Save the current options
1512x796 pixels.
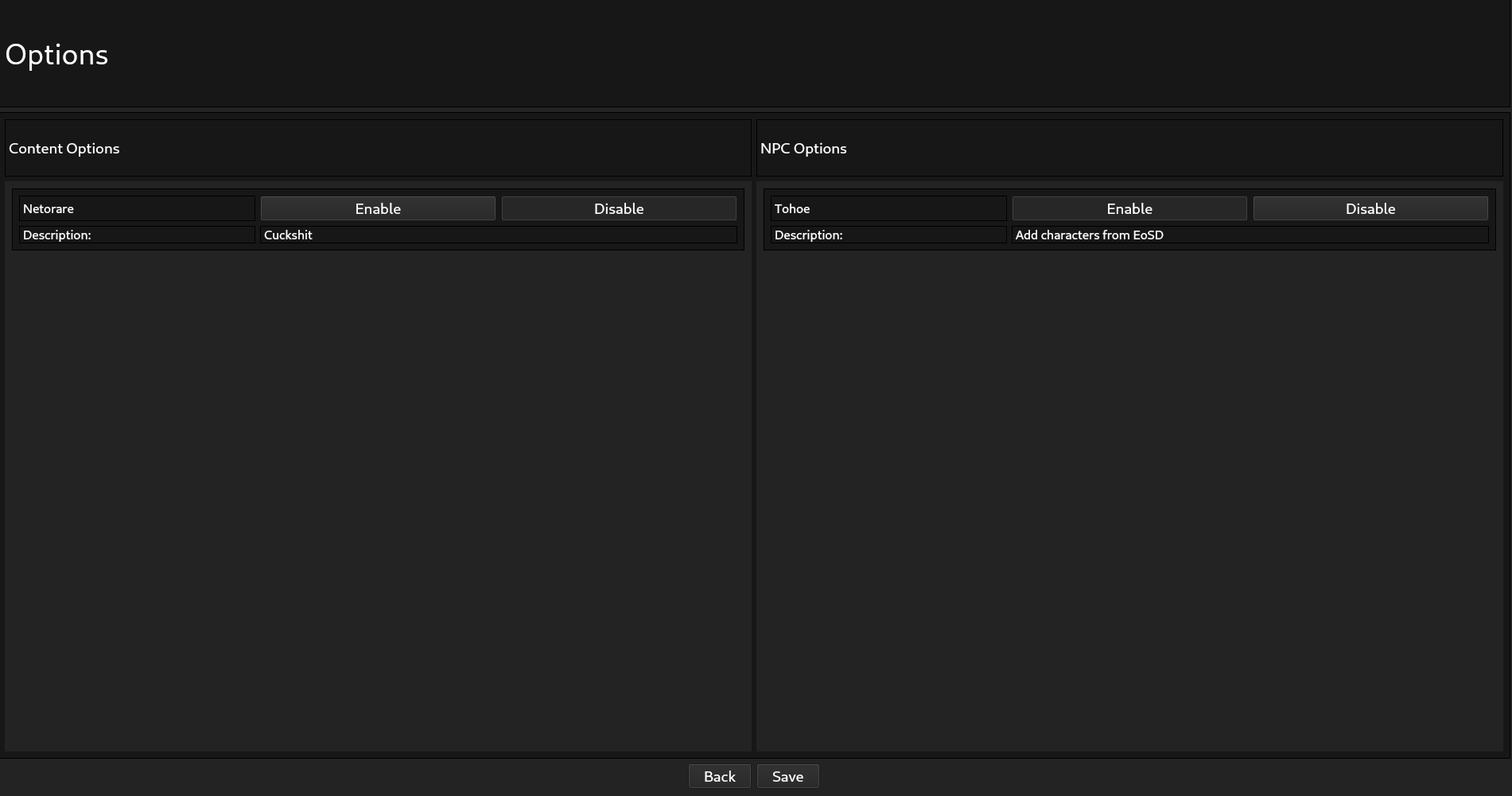(x=787, y=776)
